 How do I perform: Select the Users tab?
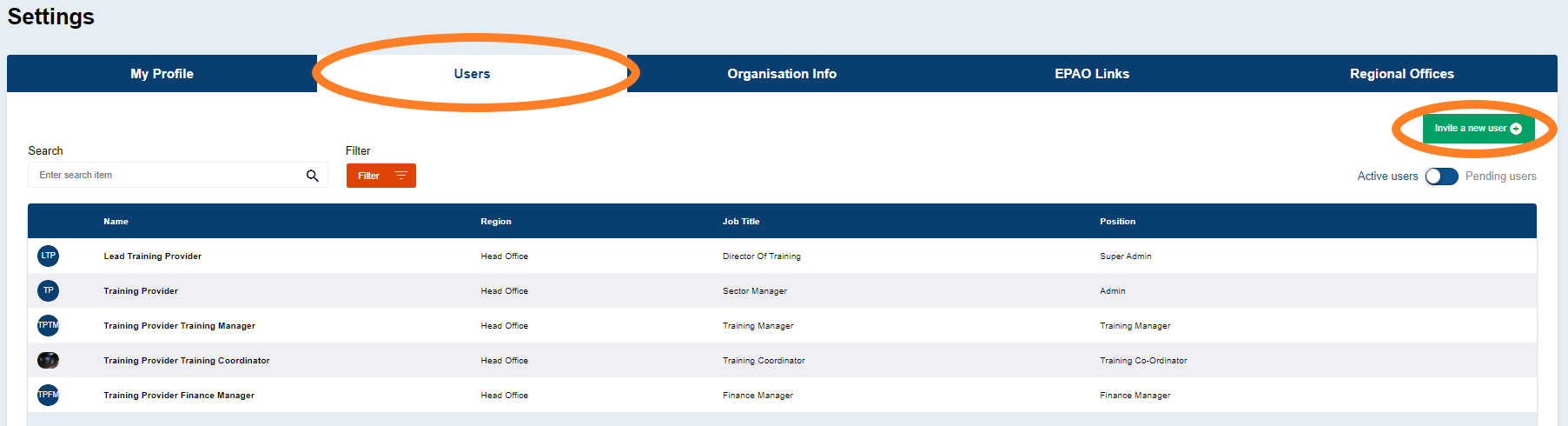(472, 74)
